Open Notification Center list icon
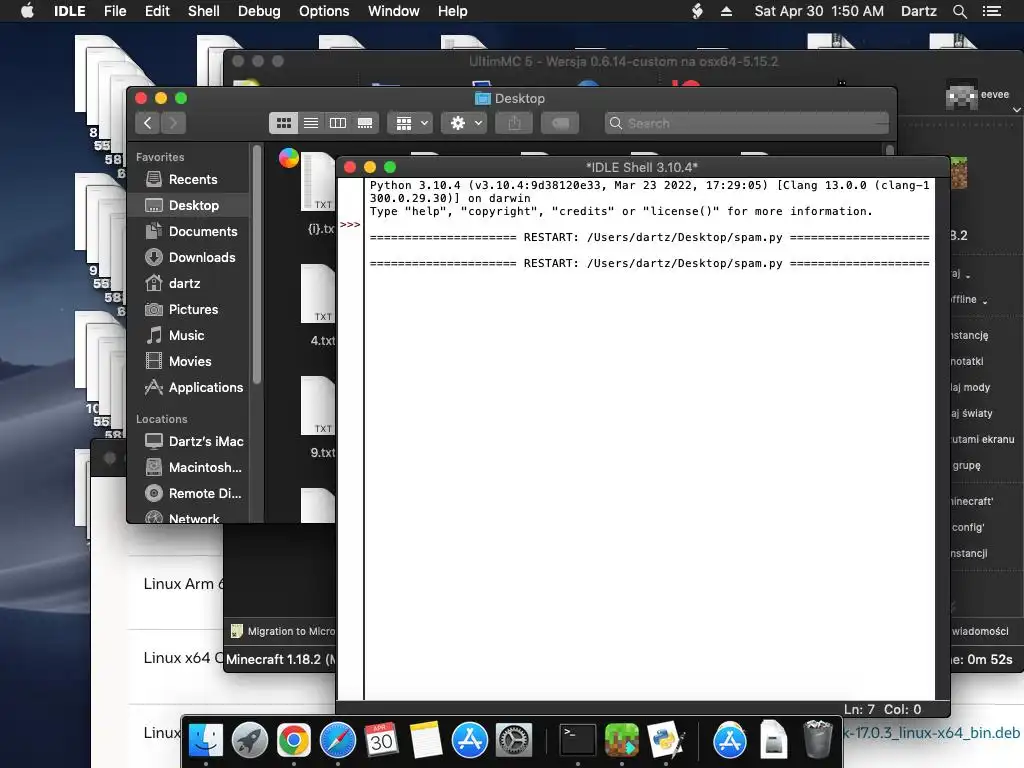1024x768 pixels. coord(992,11)
